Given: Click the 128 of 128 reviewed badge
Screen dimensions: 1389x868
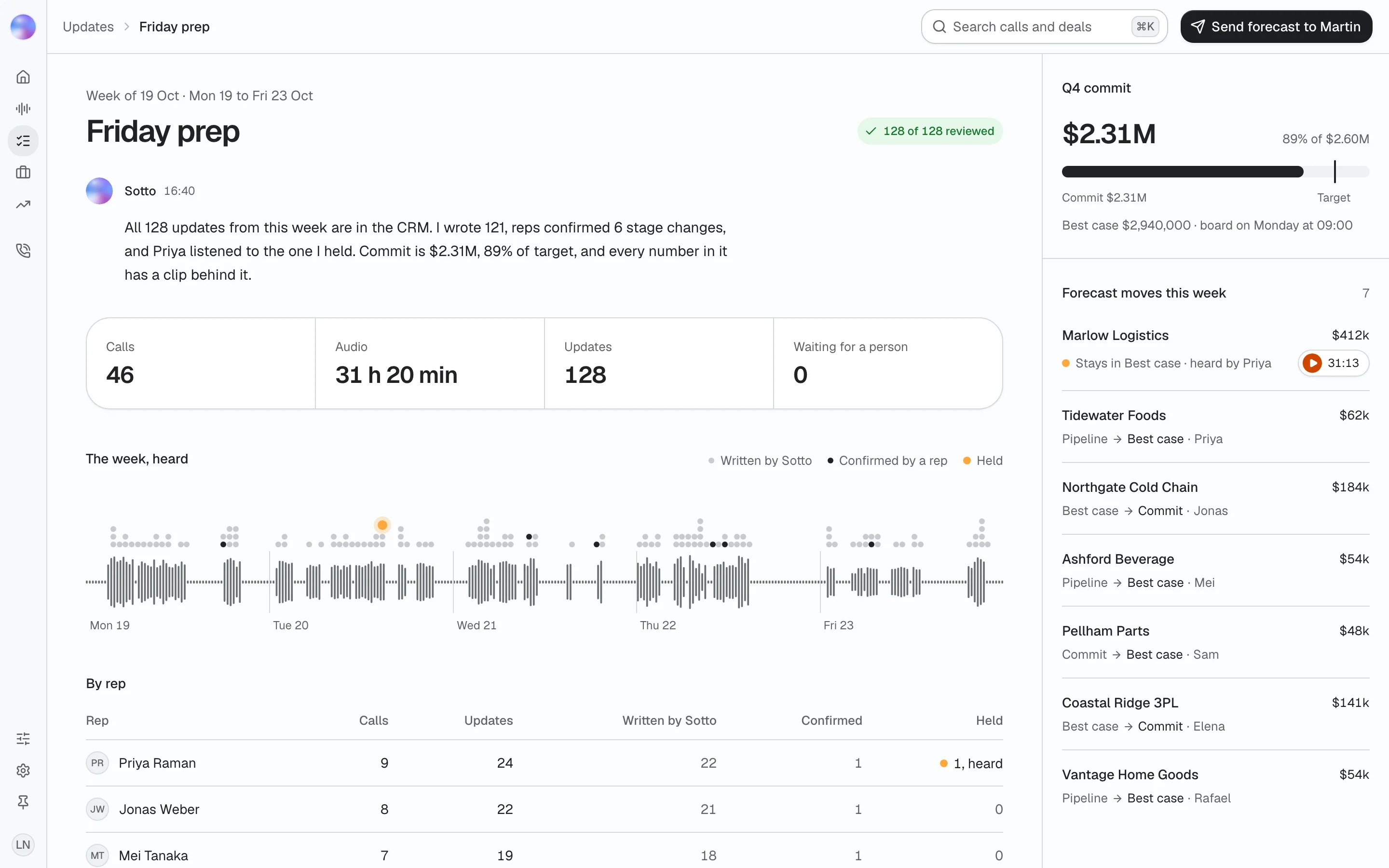Looking at the screenshot, I should [x=930, y=131].
